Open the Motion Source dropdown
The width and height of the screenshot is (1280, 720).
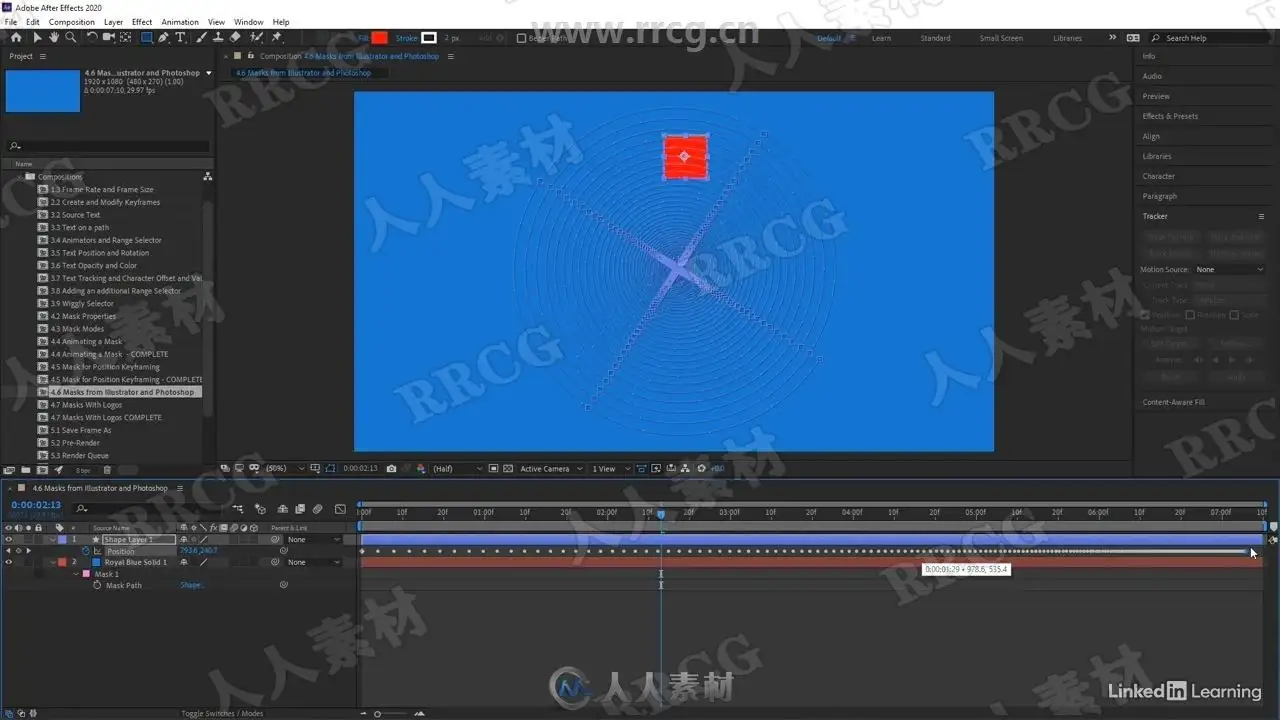pyautogui.click(x=1230, y=269)
